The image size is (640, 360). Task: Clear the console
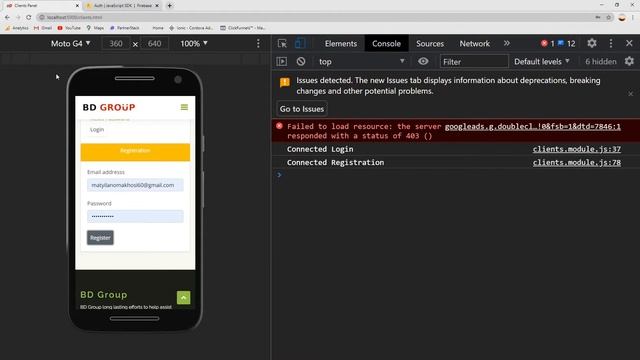point(301,61)
